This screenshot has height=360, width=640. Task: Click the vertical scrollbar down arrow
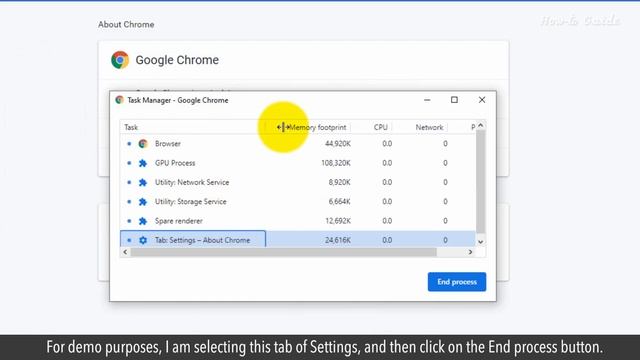click(x=480, y=242)
